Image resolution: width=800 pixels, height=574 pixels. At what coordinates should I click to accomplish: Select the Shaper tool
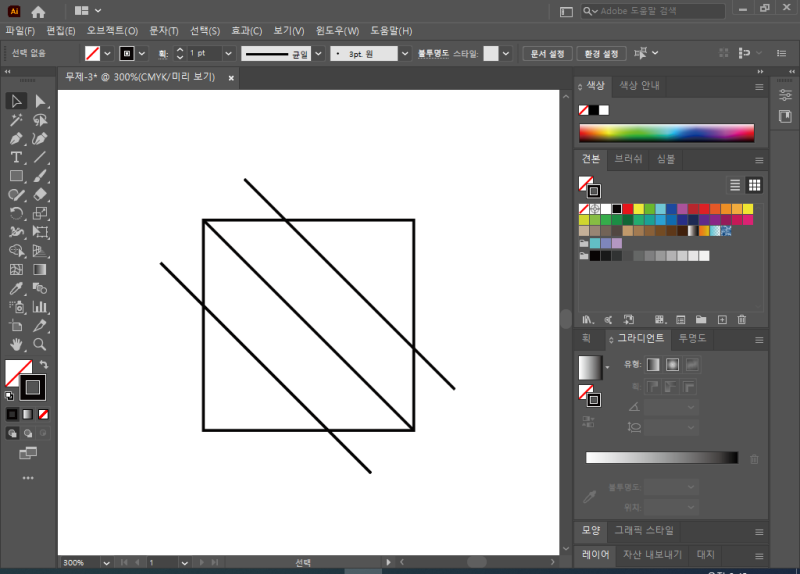16,194
